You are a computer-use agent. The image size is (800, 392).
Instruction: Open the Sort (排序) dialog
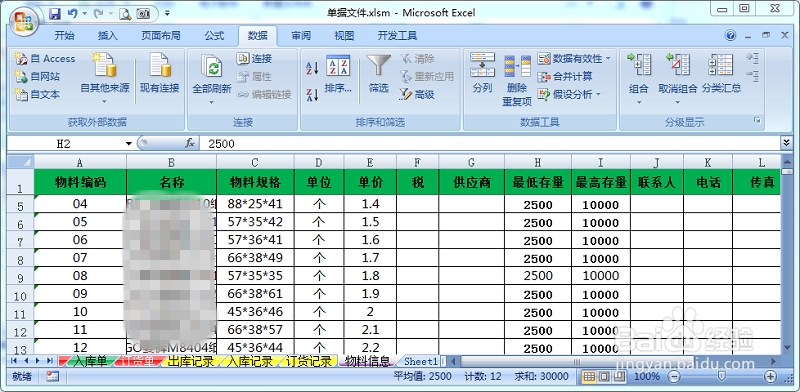tap(338, 75)
